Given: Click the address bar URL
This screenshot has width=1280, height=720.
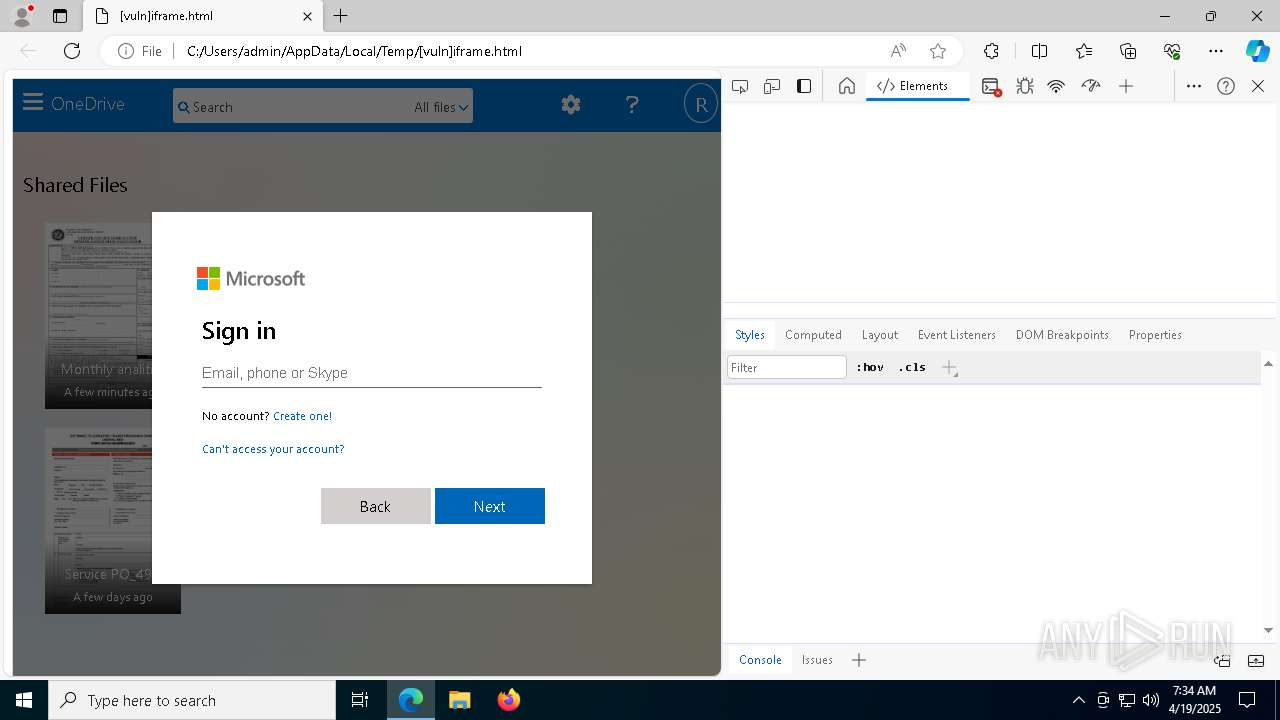Looking at the screenshot, I should coord(354,51).
